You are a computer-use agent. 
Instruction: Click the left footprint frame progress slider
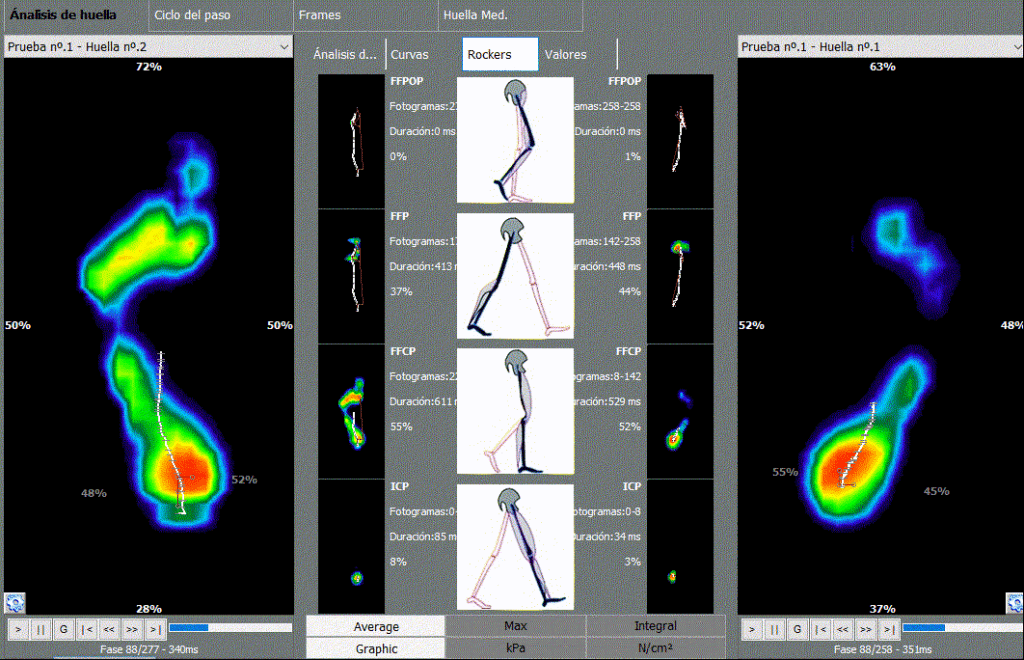click(x=229, y=628)
